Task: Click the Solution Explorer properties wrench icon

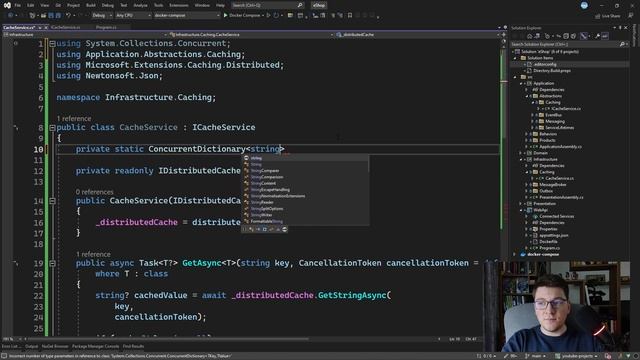Action: [597, 36]
